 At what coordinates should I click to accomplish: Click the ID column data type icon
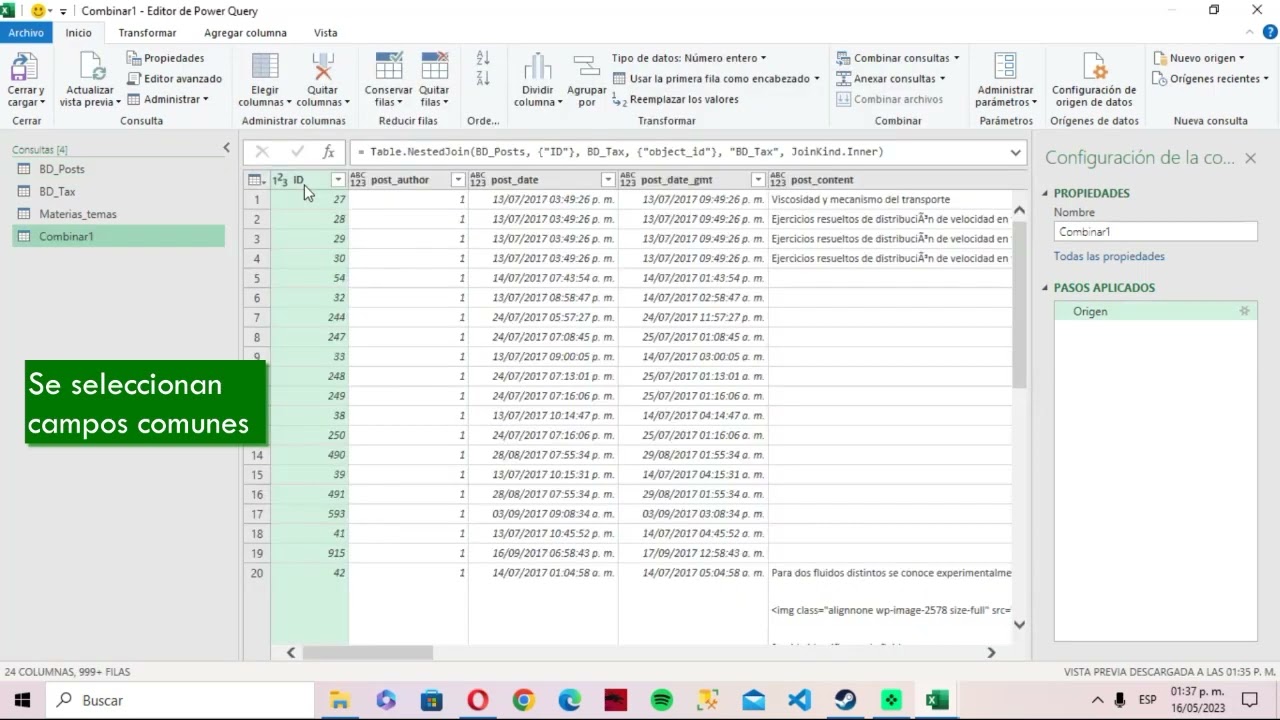pos(280,180)
